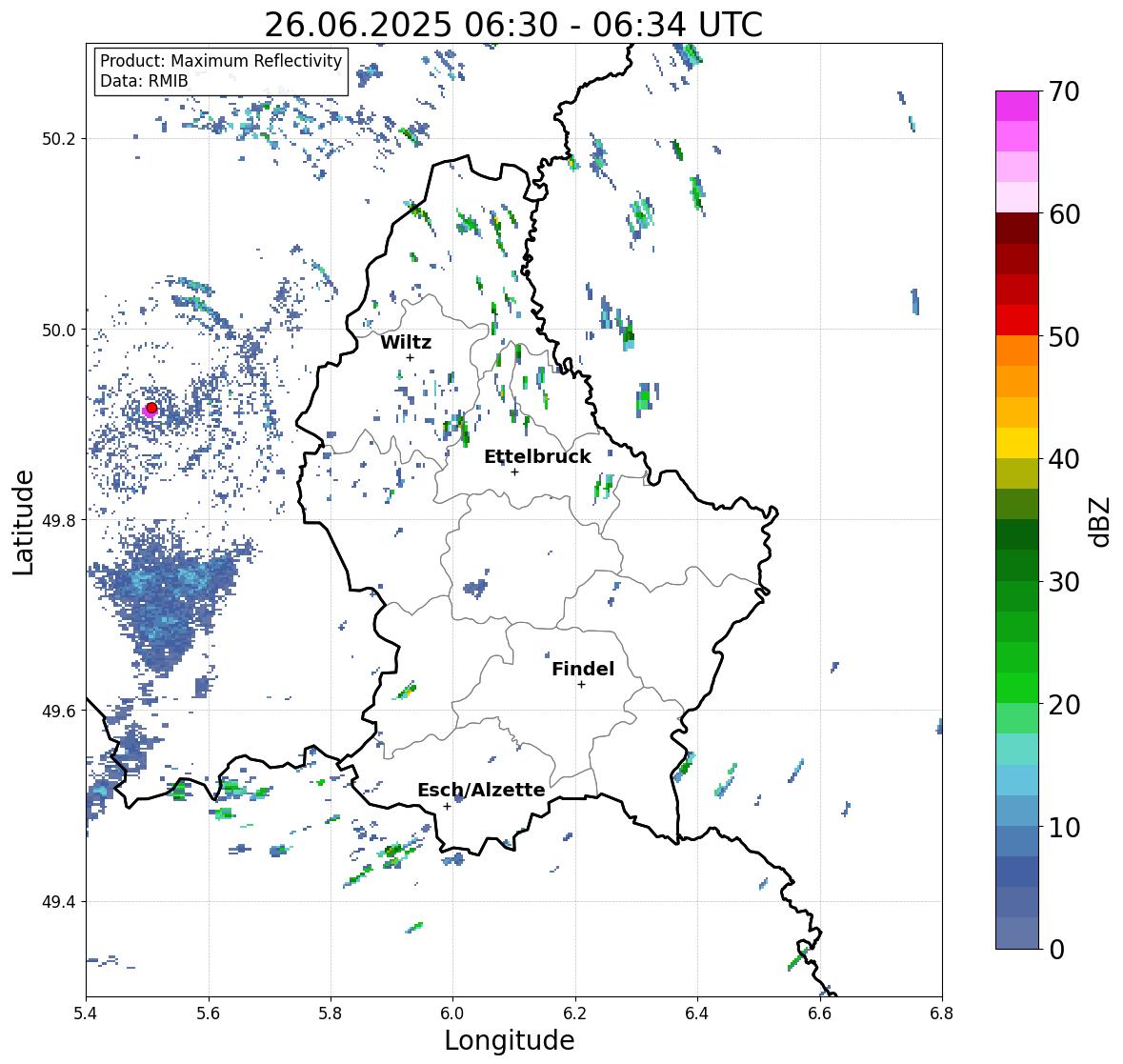The height and width of the screenshot is (1064, 1123).
Task: Click the 30 value on the colorbar
Action: point(1064,581)
